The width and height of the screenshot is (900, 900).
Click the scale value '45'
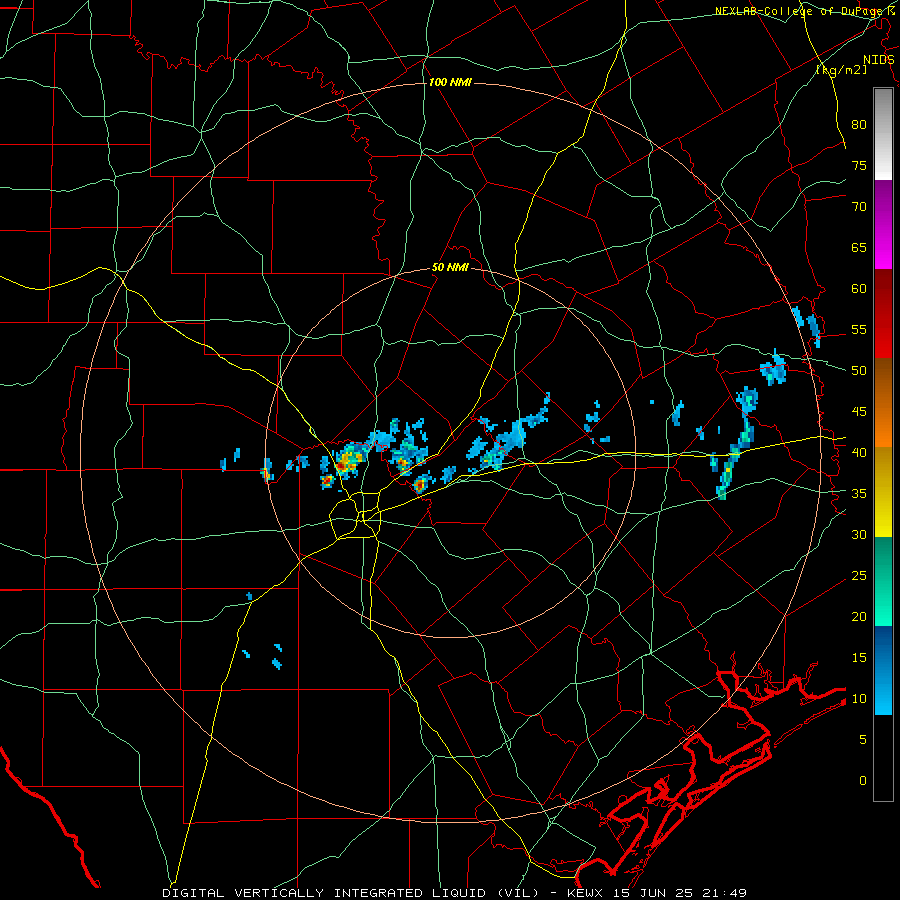pyautogui.click(x=859, y=412)
